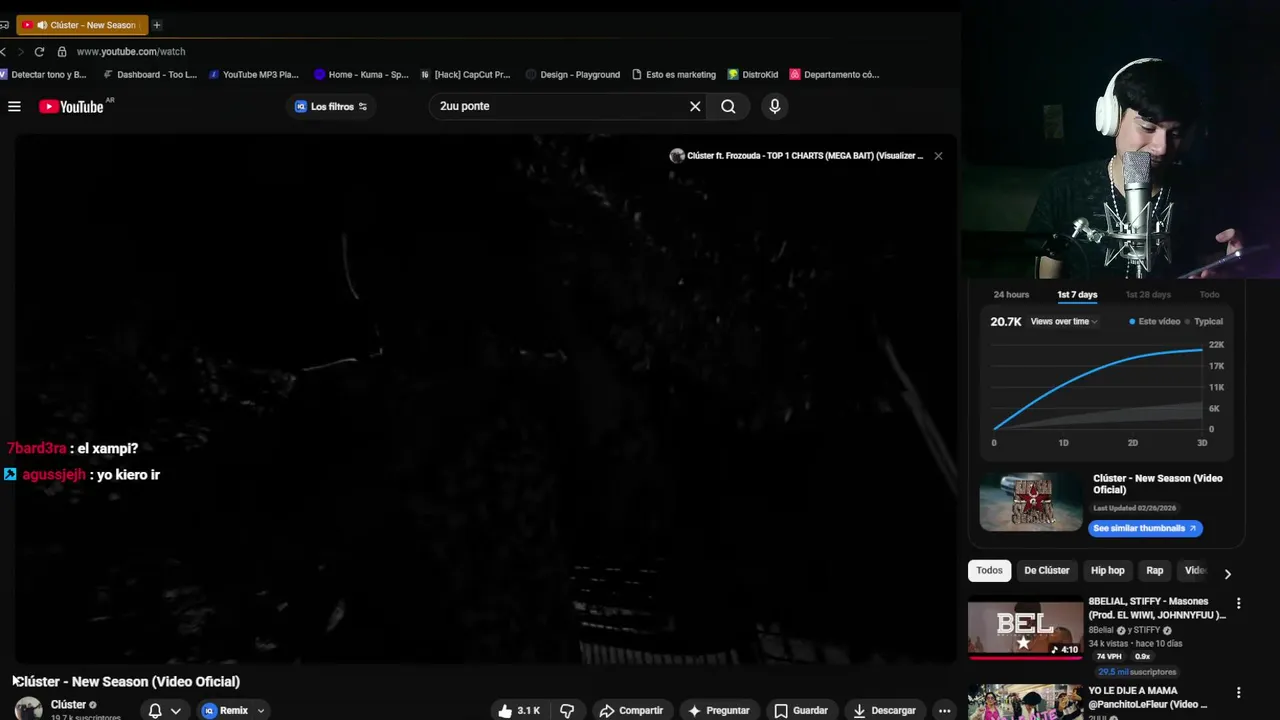Open options for YO LE DIJE A MAMA

tap(1238, 692)
